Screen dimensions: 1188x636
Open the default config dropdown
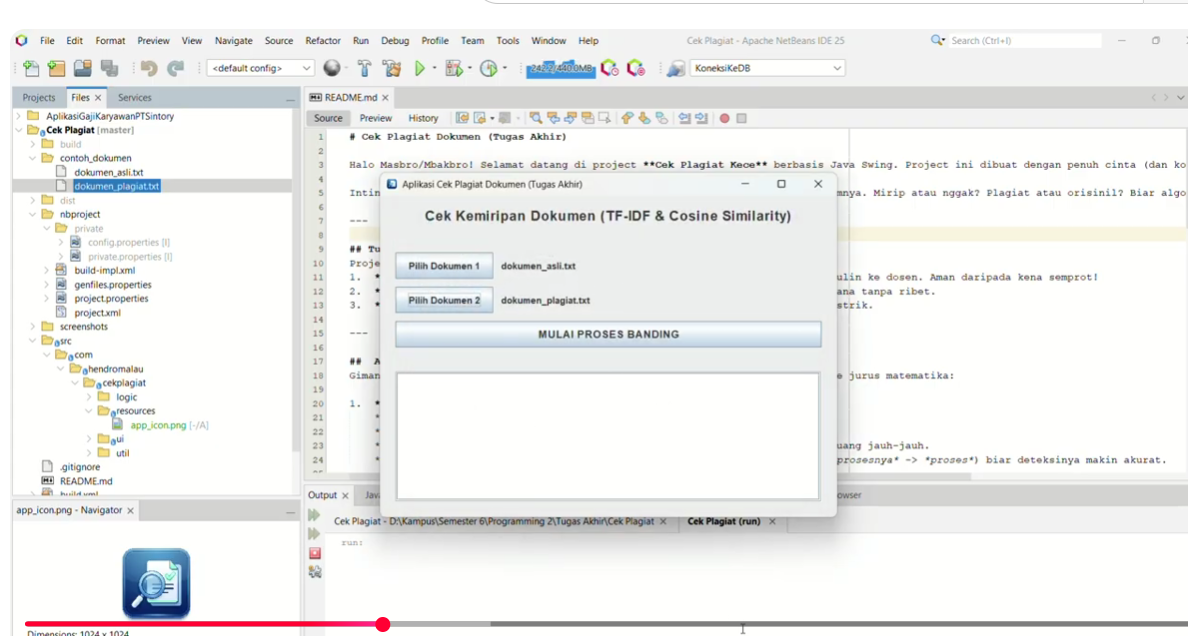(x=261, y=68)
